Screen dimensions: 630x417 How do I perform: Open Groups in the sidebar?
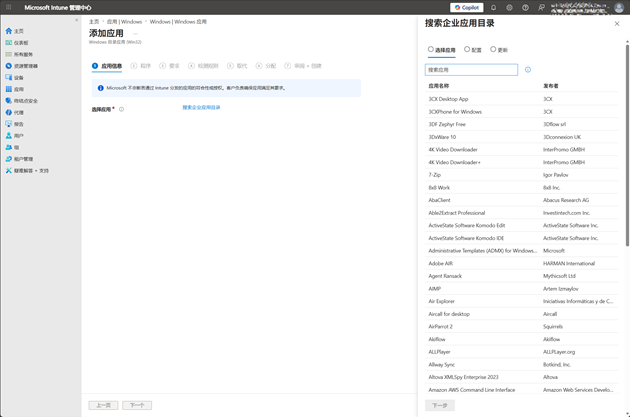(12, 147)
